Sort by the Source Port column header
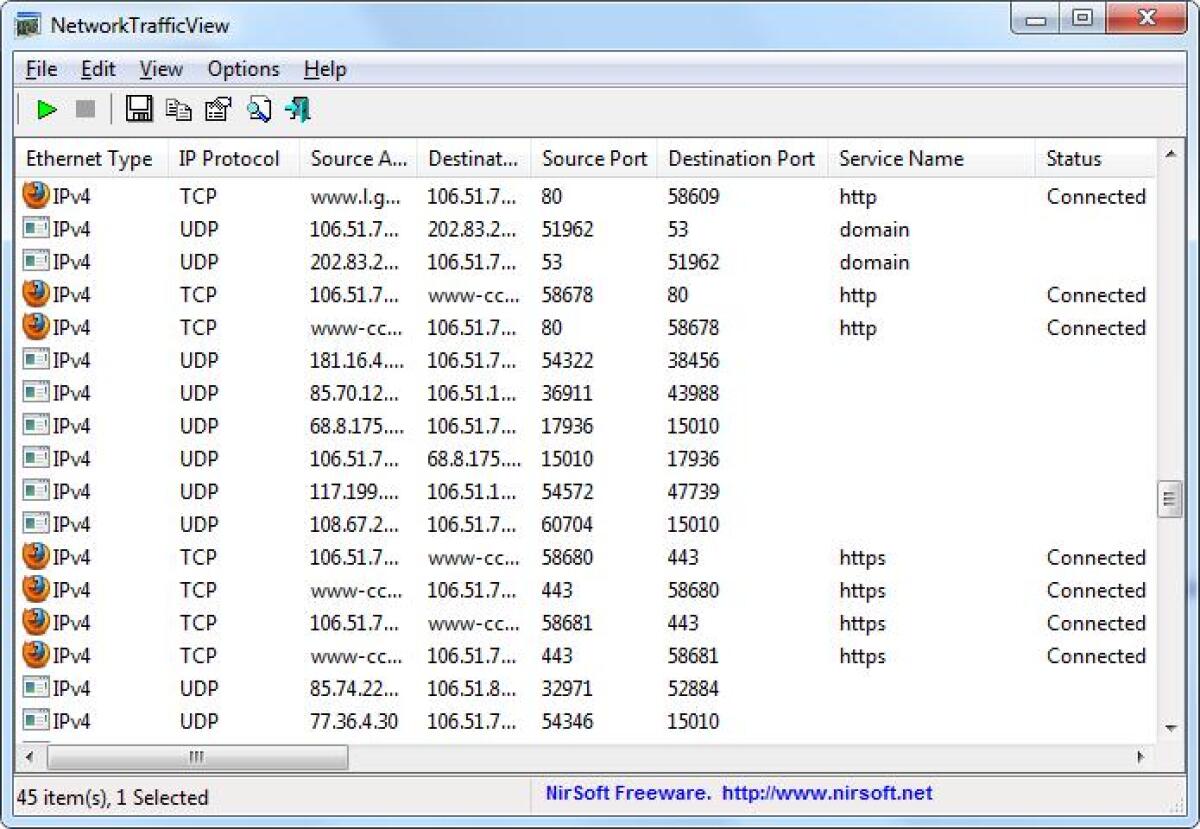 [x=594, y=158]
